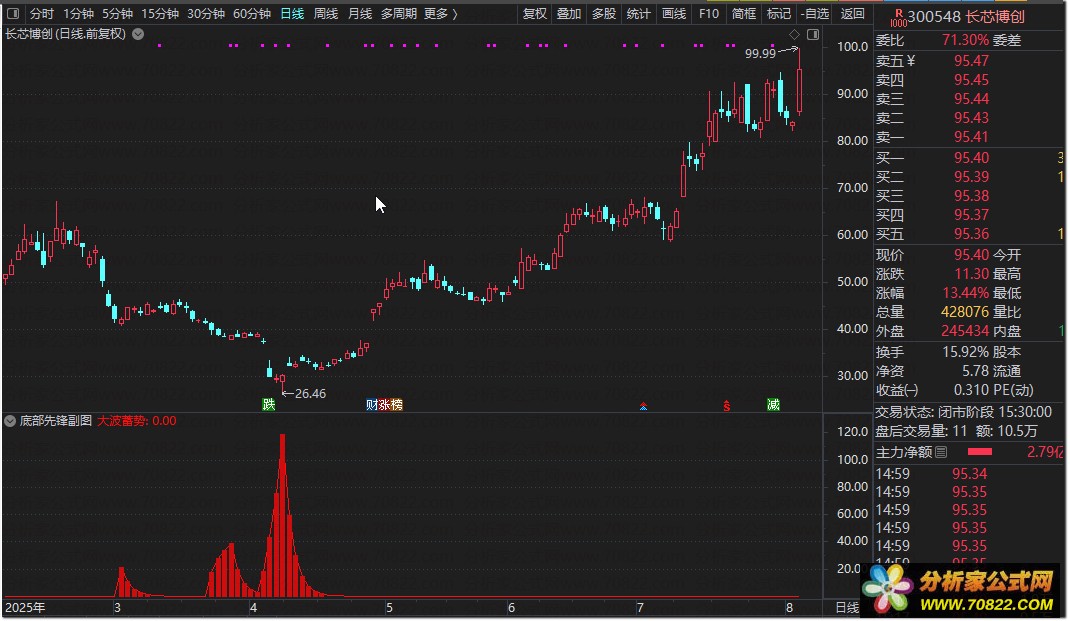Click the 总量 428076 value
The image size is (1070, 621).
(965, 313)
